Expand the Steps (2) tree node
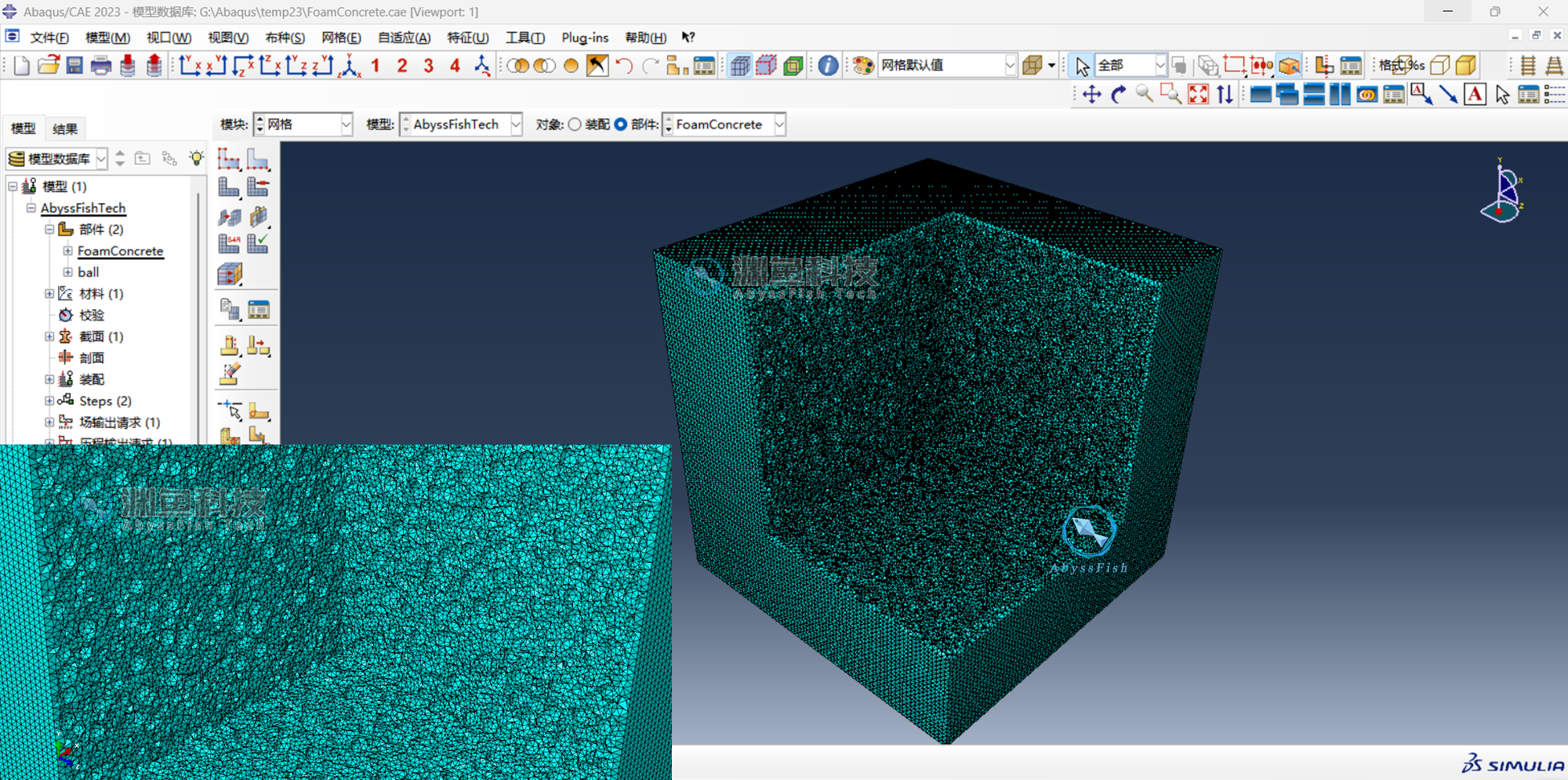This screenshot has width=1568, height=780. 49,401
